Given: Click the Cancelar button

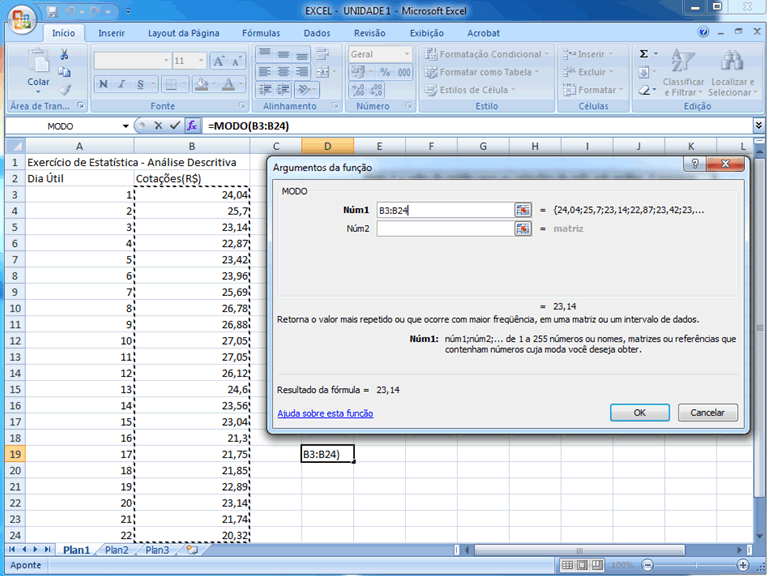Looking at the screenshot, I should (x=708, y=413).
